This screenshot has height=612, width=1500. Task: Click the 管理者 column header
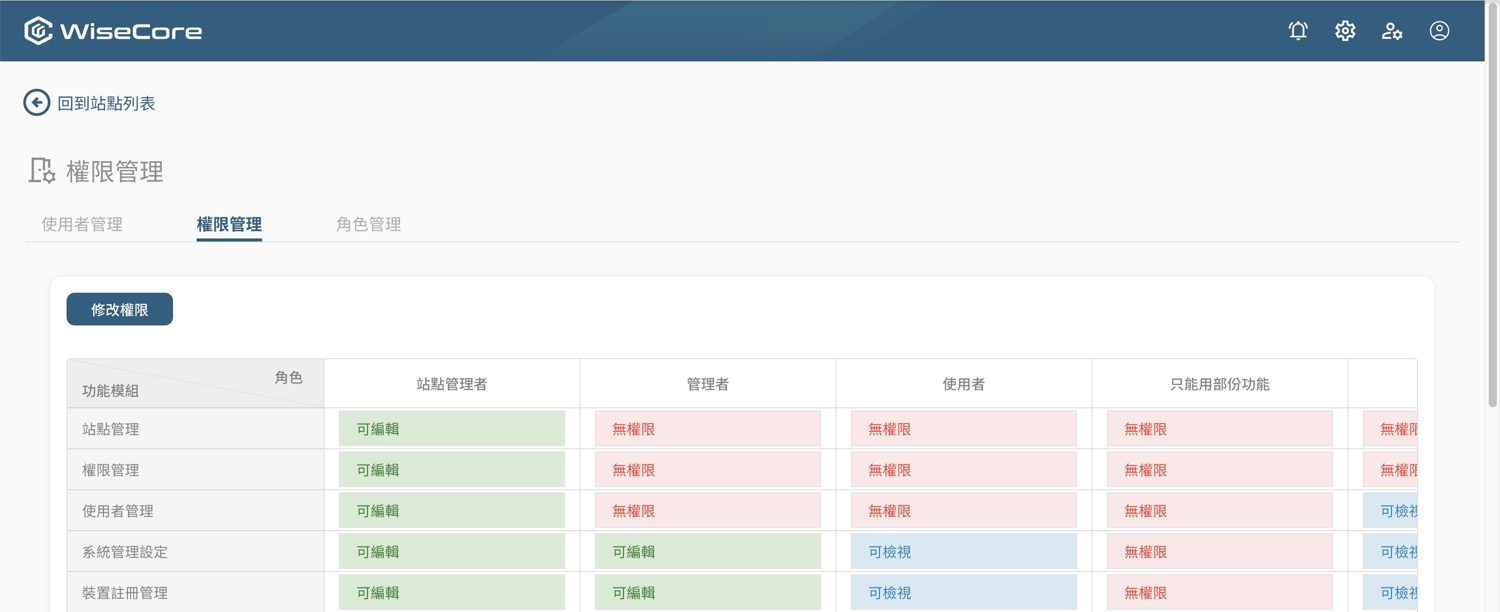[x=708, y=384]
